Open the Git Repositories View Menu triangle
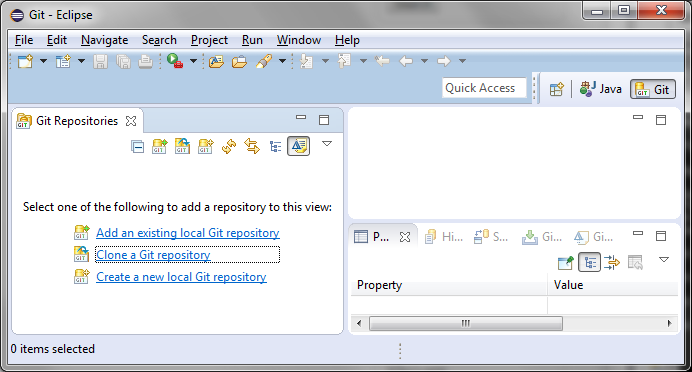 click(327, 144)
